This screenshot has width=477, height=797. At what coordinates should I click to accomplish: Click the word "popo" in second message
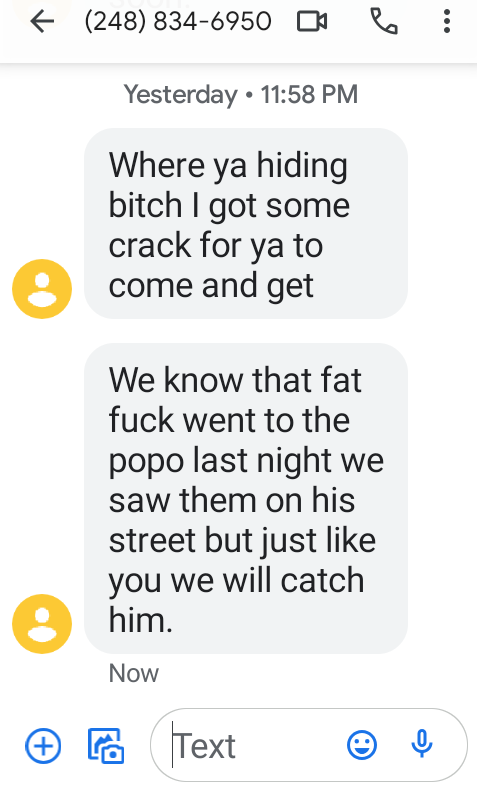pyautogui.click(x=146, y=463)
